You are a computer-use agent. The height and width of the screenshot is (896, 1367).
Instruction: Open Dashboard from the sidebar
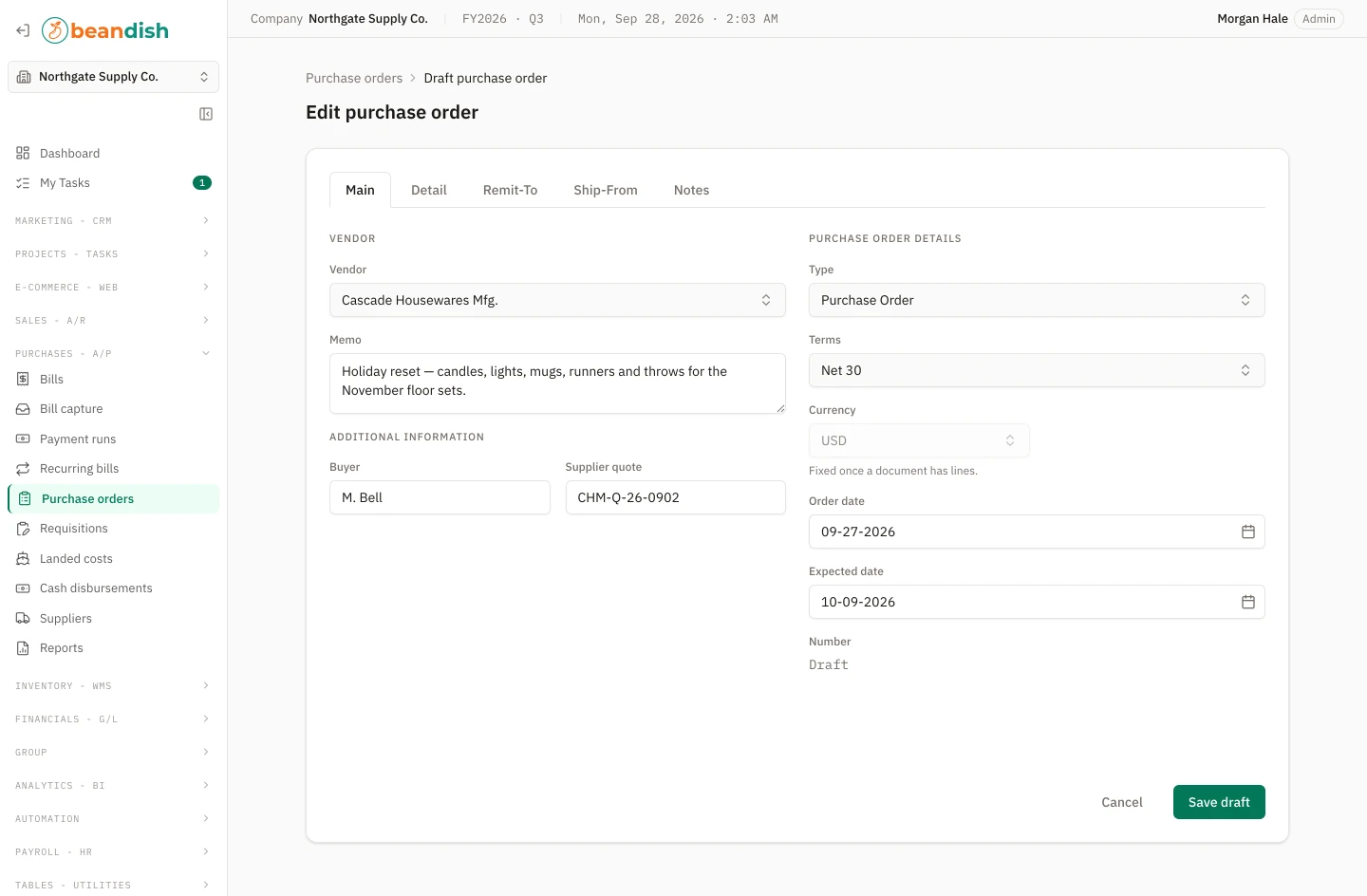click(x=113, y=153)
